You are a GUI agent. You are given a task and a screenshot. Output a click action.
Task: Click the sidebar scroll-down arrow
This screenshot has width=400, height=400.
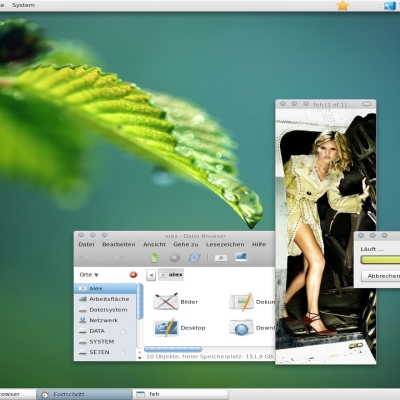(x=140, y=358)
